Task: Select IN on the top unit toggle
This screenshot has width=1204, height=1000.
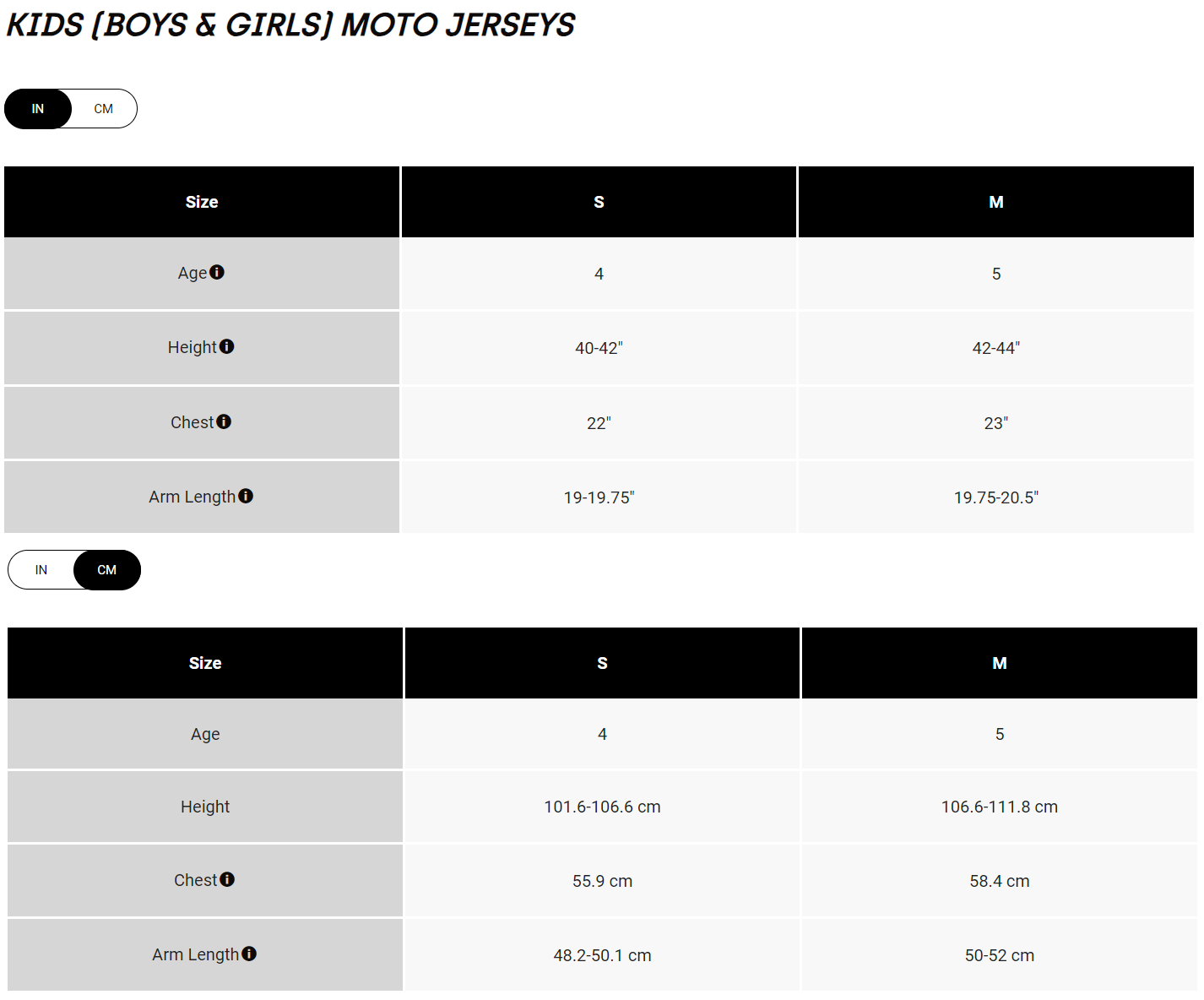Action: coord(38,109)
